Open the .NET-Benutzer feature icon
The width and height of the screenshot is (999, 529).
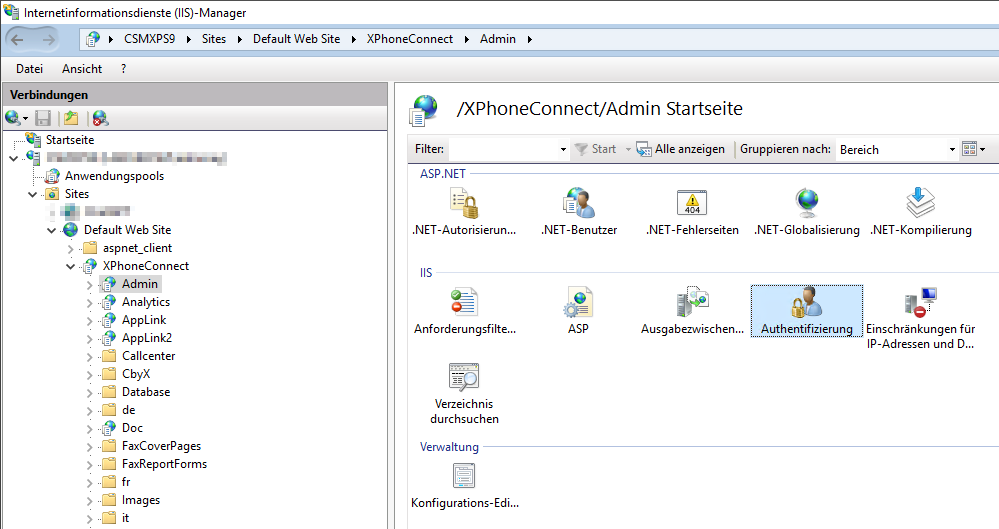579,203
